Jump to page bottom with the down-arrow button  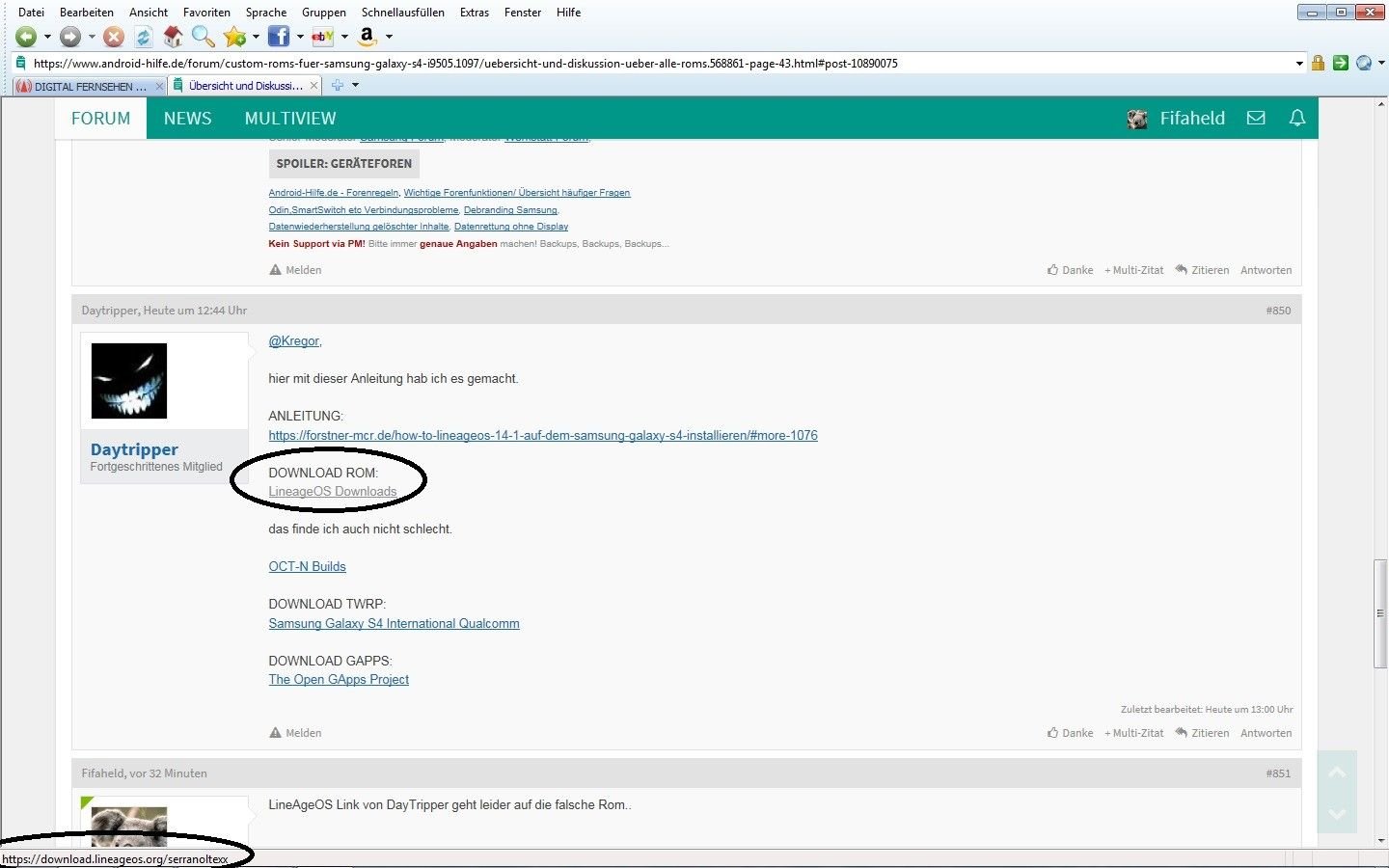pos(1337,813)
